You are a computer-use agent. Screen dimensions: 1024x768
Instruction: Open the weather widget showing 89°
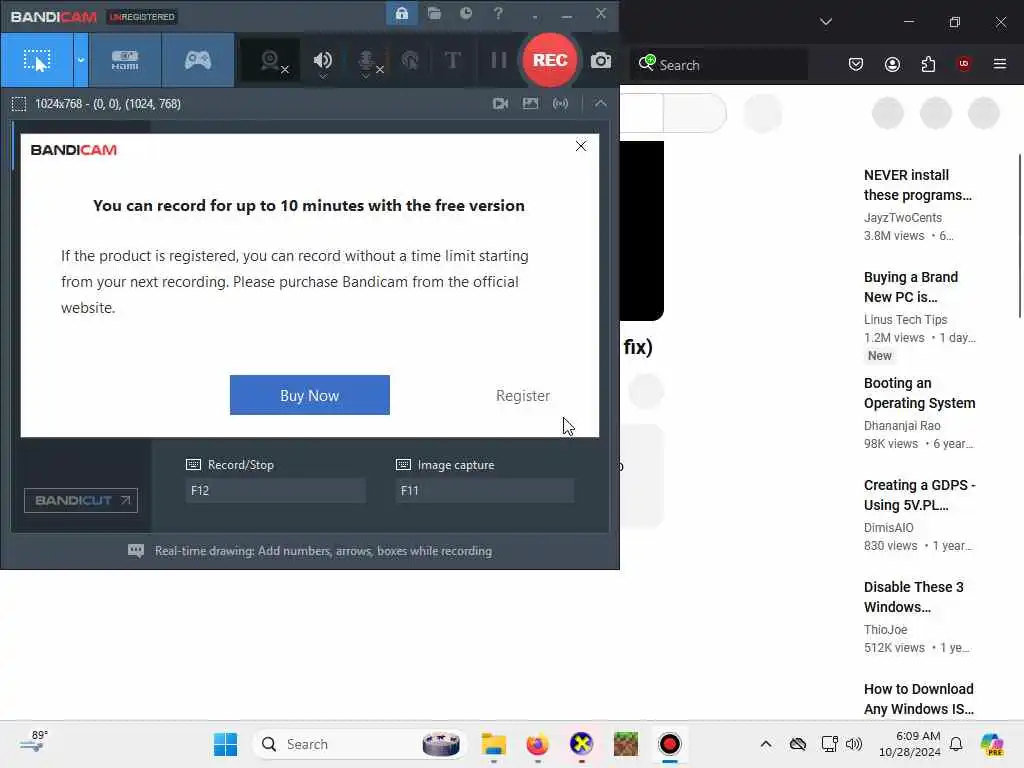point(33,741)
